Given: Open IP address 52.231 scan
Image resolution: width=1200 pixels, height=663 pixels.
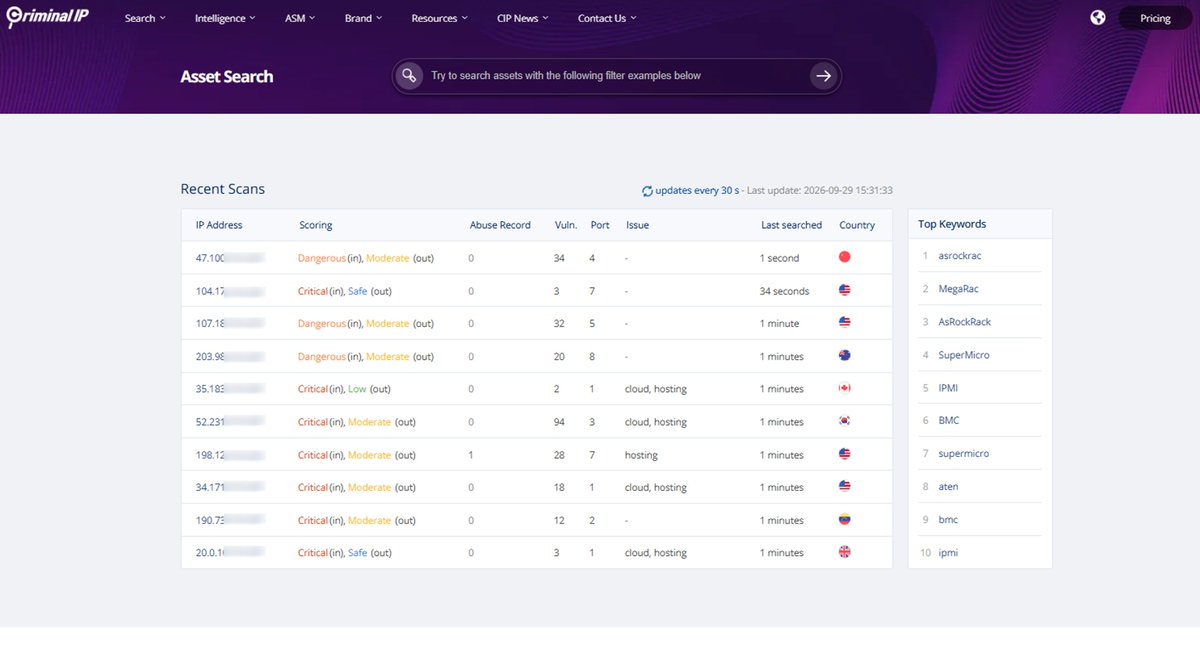Looking at the screenshot, I should 229,422.
